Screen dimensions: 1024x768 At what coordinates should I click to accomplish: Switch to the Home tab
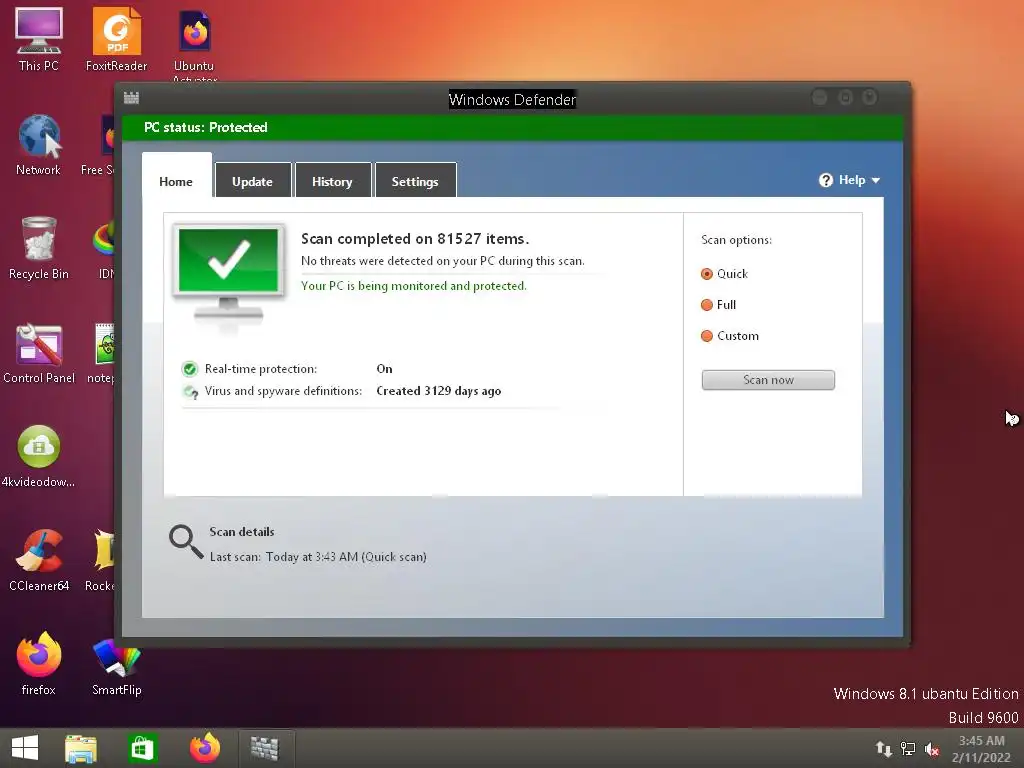coord(176,175)
